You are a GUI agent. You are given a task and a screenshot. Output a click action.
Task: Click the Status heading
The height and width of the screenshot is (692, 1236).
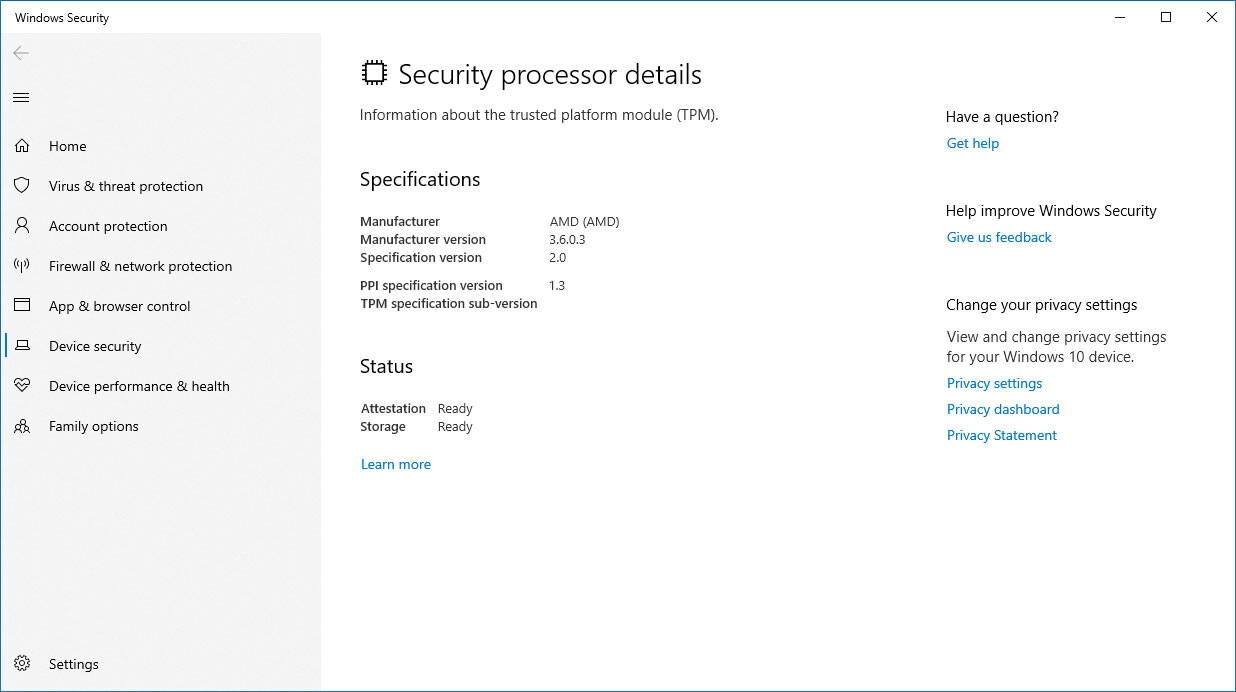(386, 366)
